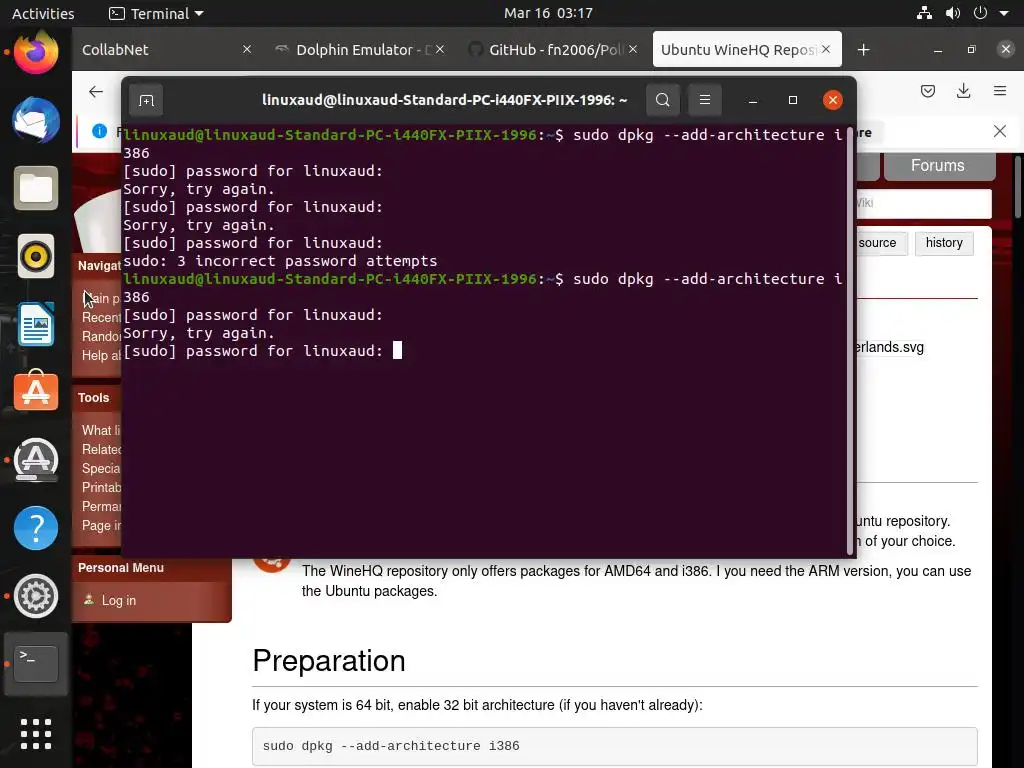The height and width of the screenshot is (768, 1024).
Task: Expand the system menu arrow
Action: 1004,13
